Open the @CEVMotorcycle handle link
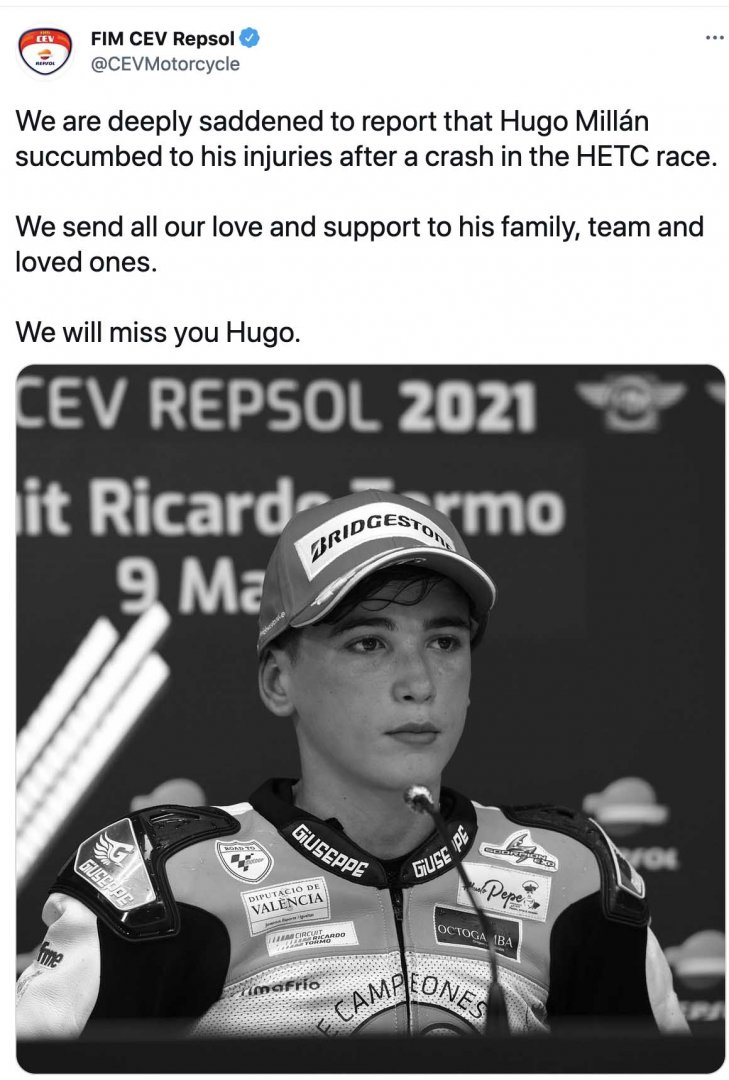This screenshot has height=1080, width=729. (x=165, y=64)
